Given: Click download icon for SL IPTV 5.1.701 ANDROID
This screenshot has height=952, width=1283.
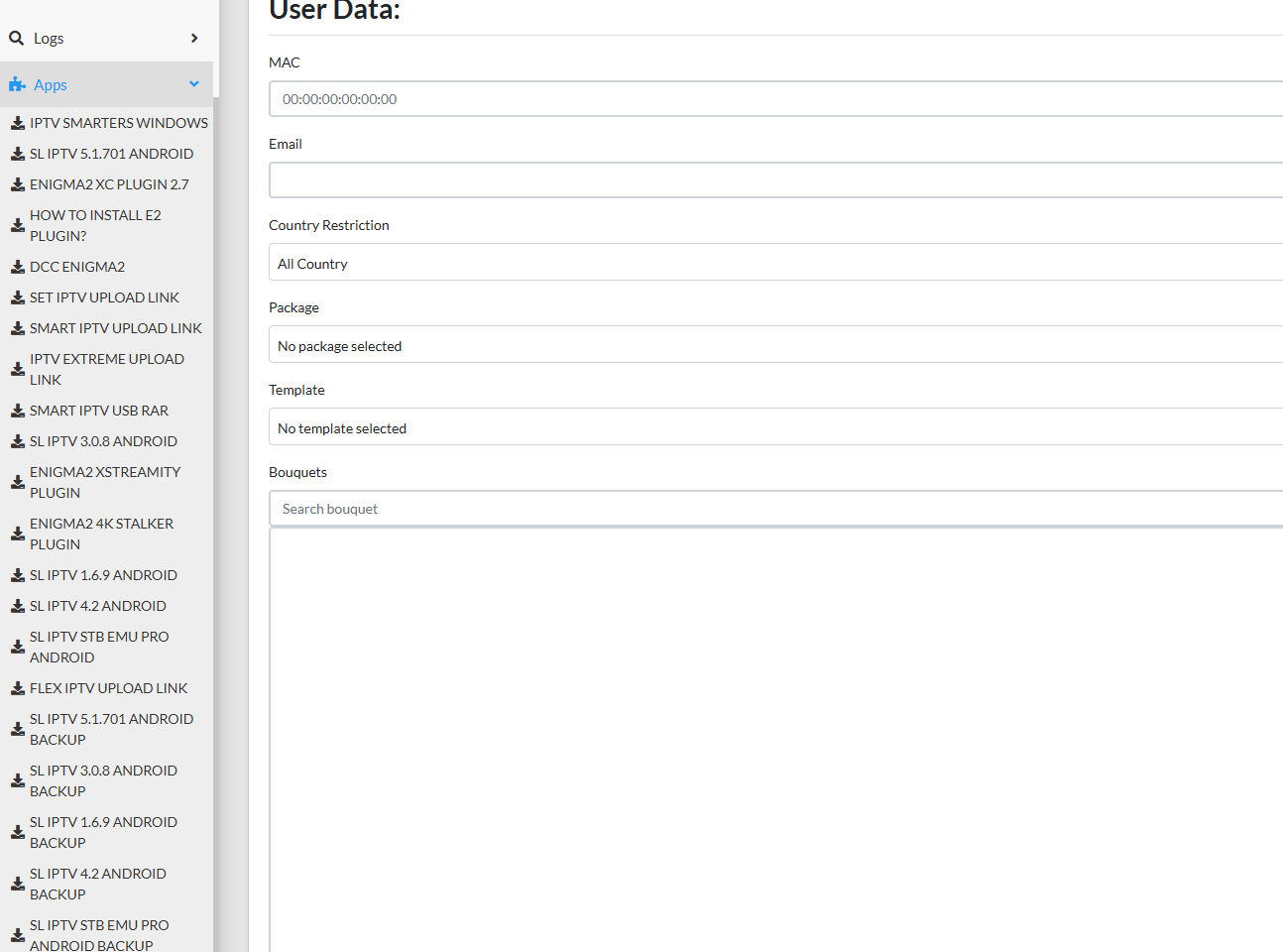Looking at the screenshot, I should pos(16,153).
